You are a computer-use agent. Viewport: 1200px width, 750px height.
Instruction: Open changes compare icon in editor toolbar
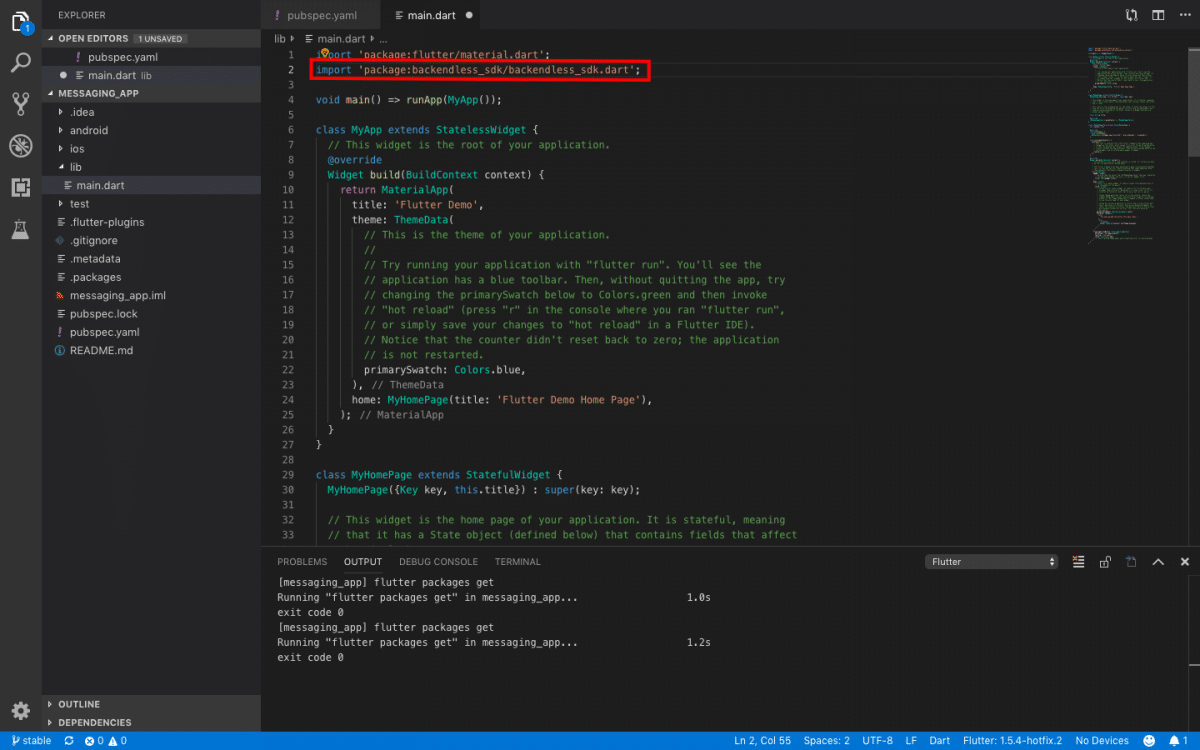(x=1131, y=15)
